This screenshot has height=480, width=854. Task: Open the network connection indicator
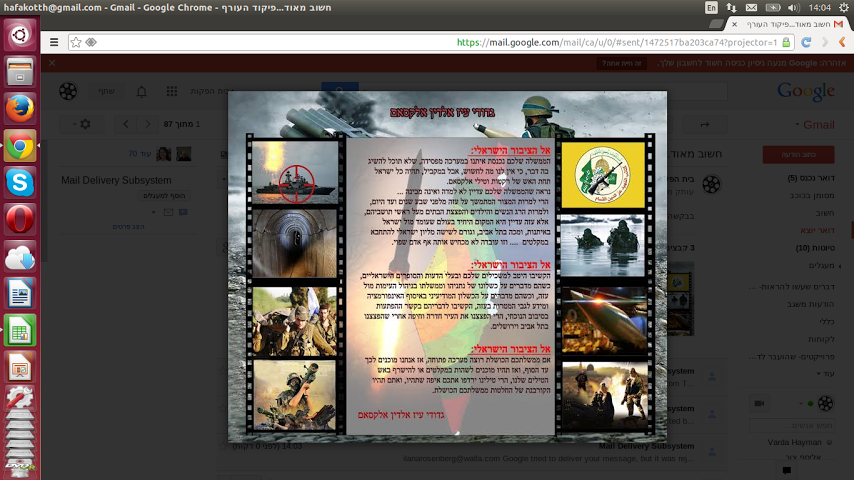(x=731, y=8)
